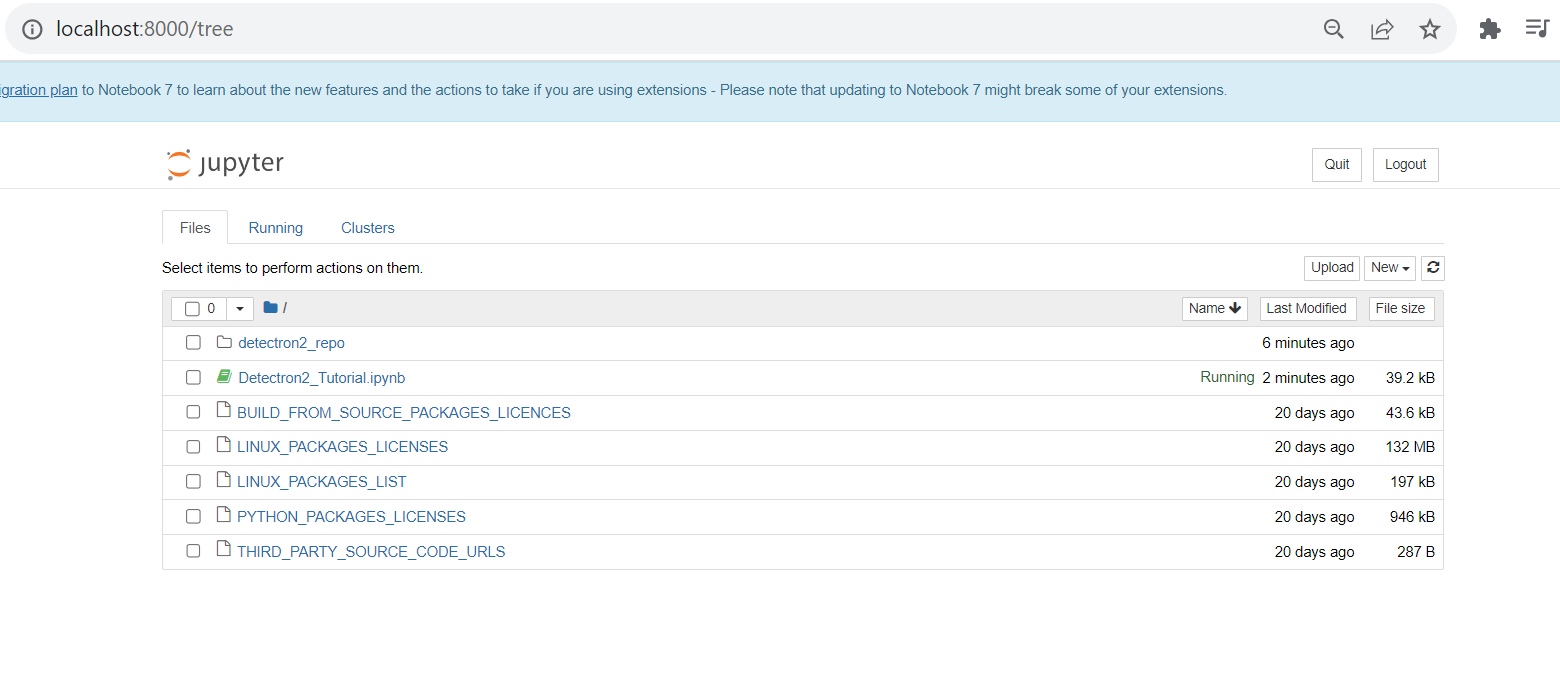Image resolution: width=1560 pixels, height=697 pixels.
Task: Select LINUX_PACKAGES_LICENSES checkbox
Action: (x=193, y=447)
